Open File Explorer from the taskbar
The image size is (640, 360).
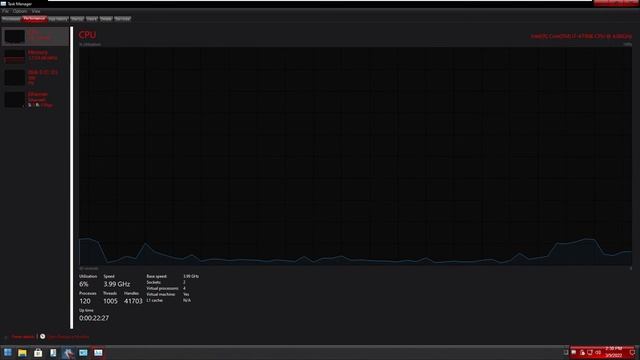point(22,352)
